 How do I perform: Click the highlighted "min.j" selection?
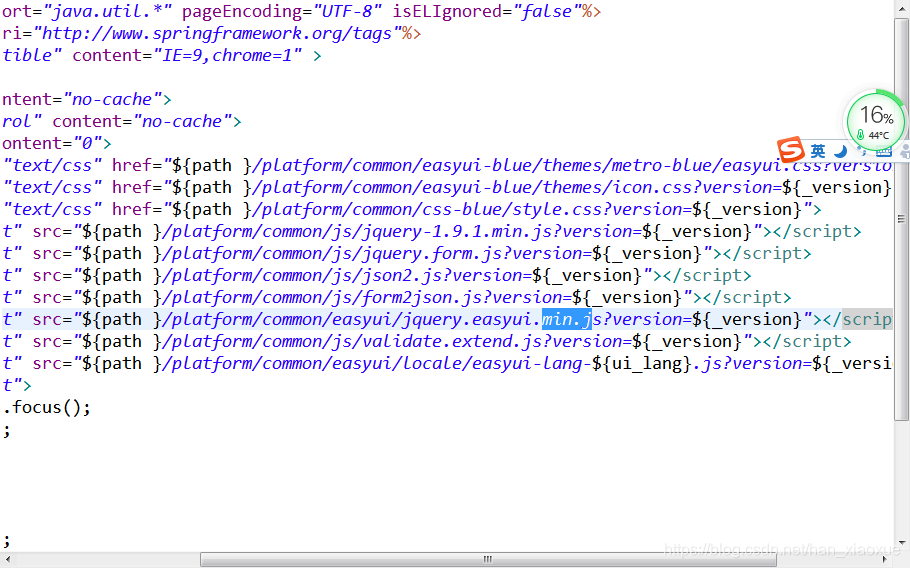tap(566, 319)
